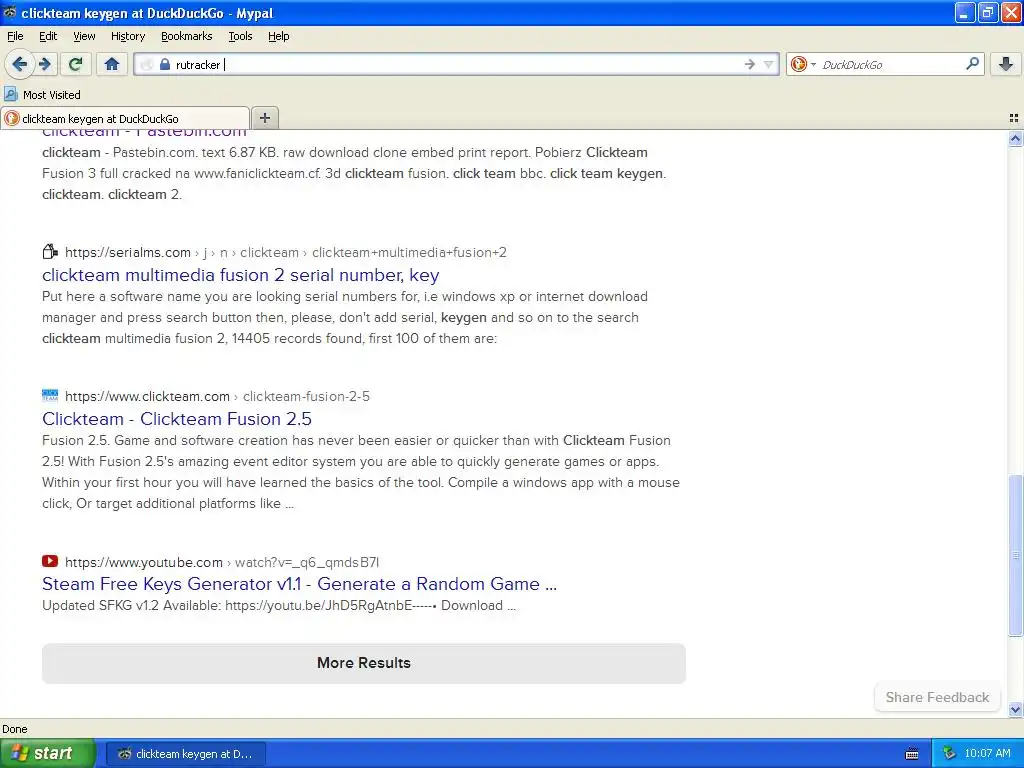Viewport: 1024px width, 768px height.
Task: Click the padlock icon in the address bar
Action: tap(165, 65)
